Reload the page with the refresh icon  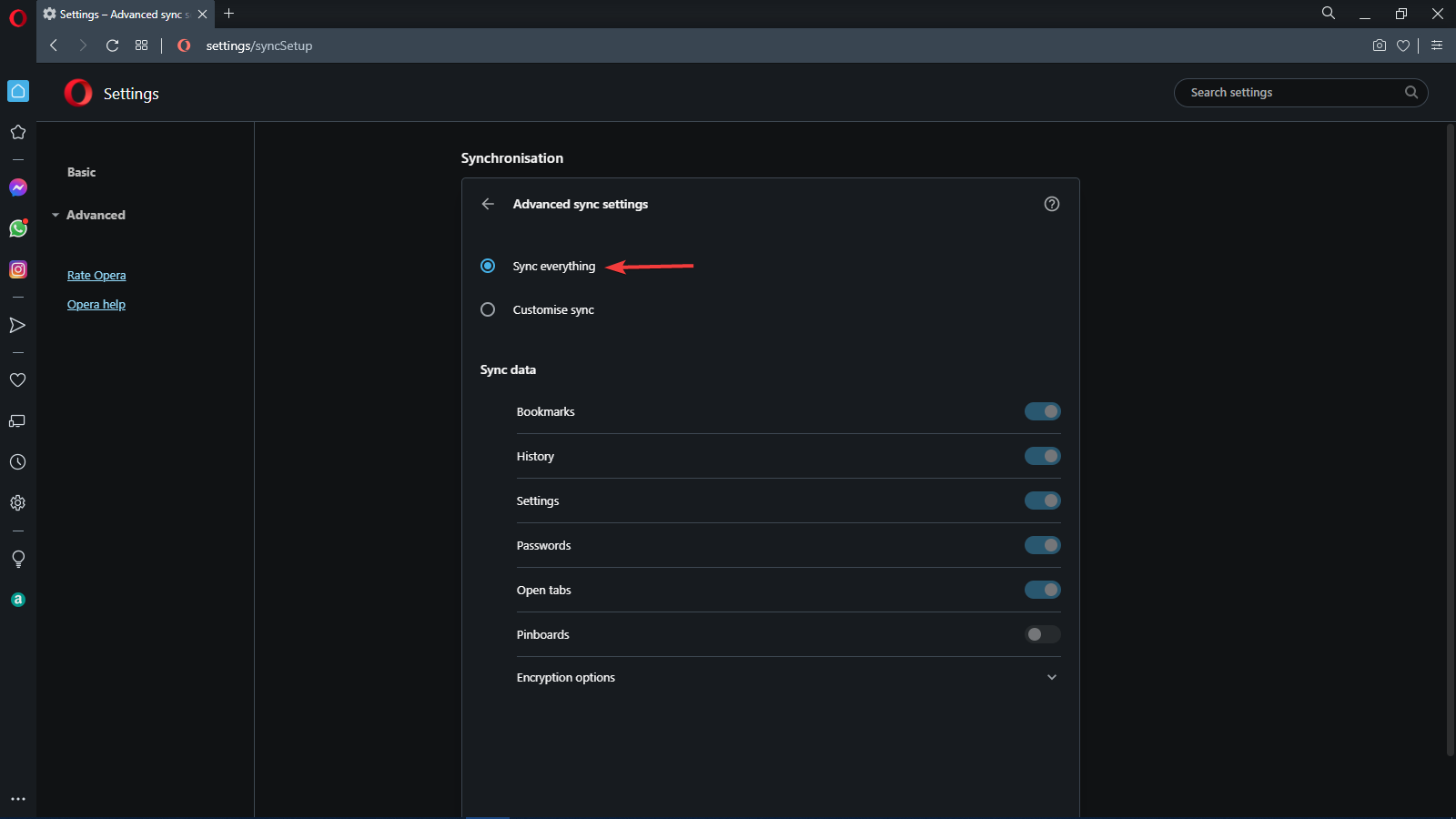[113, 45]
